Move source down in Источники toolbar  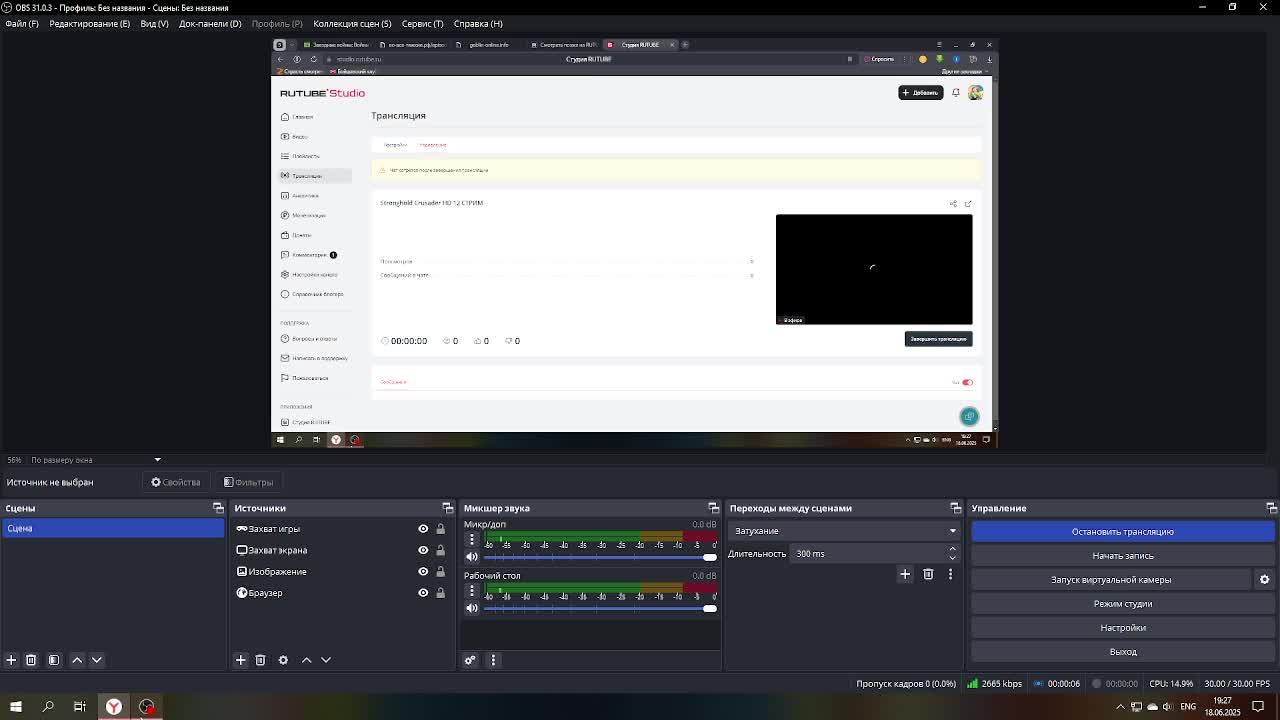pos(326,660)
